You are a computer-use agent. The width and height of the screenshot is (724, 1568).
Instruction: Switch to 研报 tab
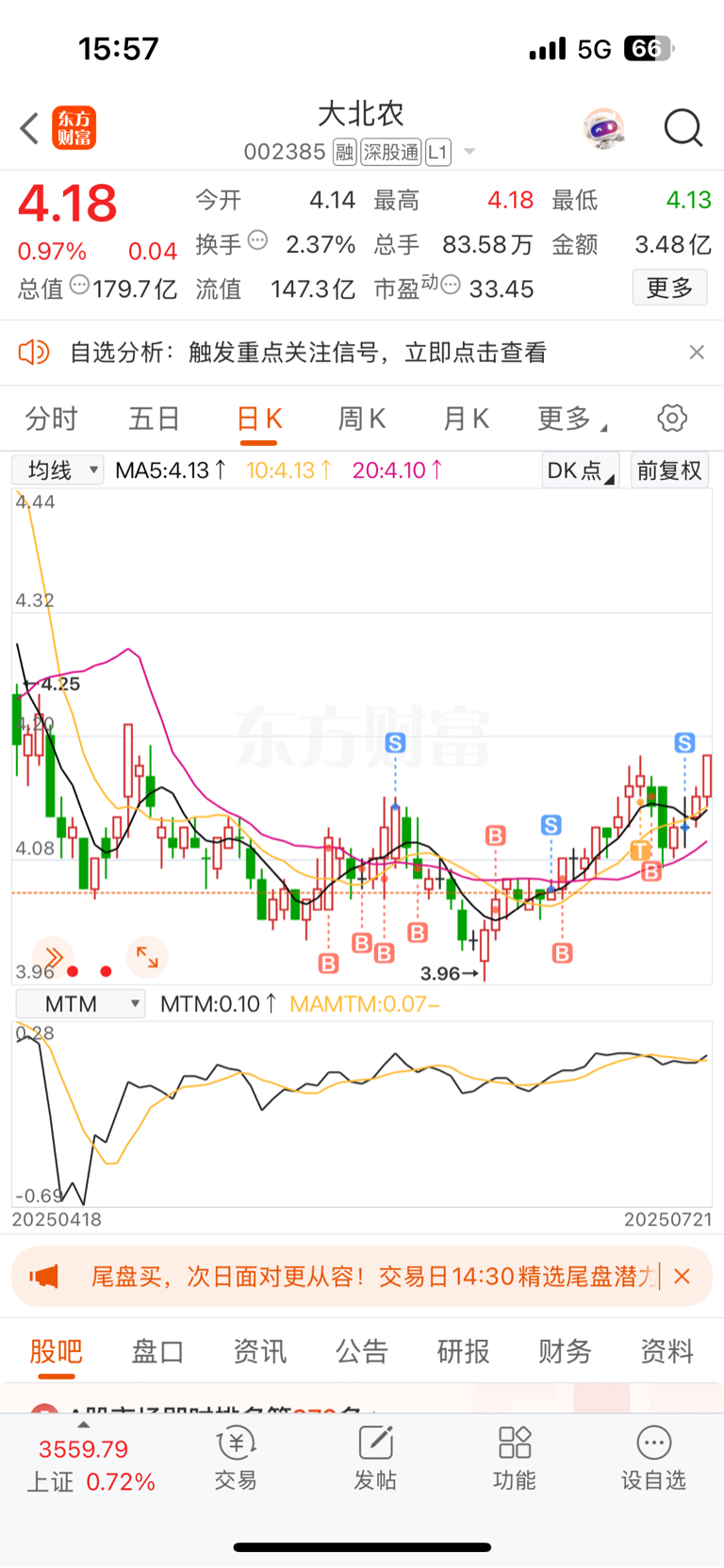tap(463, 1351)
